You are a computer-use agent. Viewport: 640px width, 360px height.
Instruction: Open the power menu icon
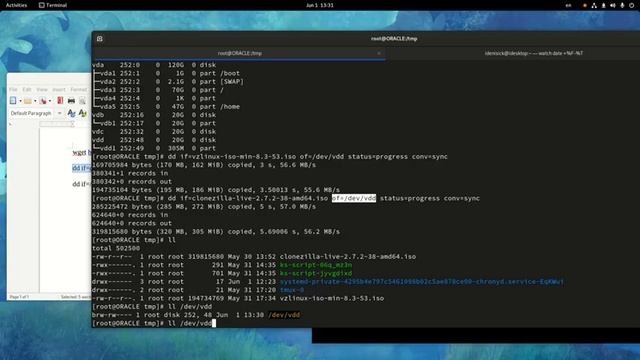click(x=631, y=5)
